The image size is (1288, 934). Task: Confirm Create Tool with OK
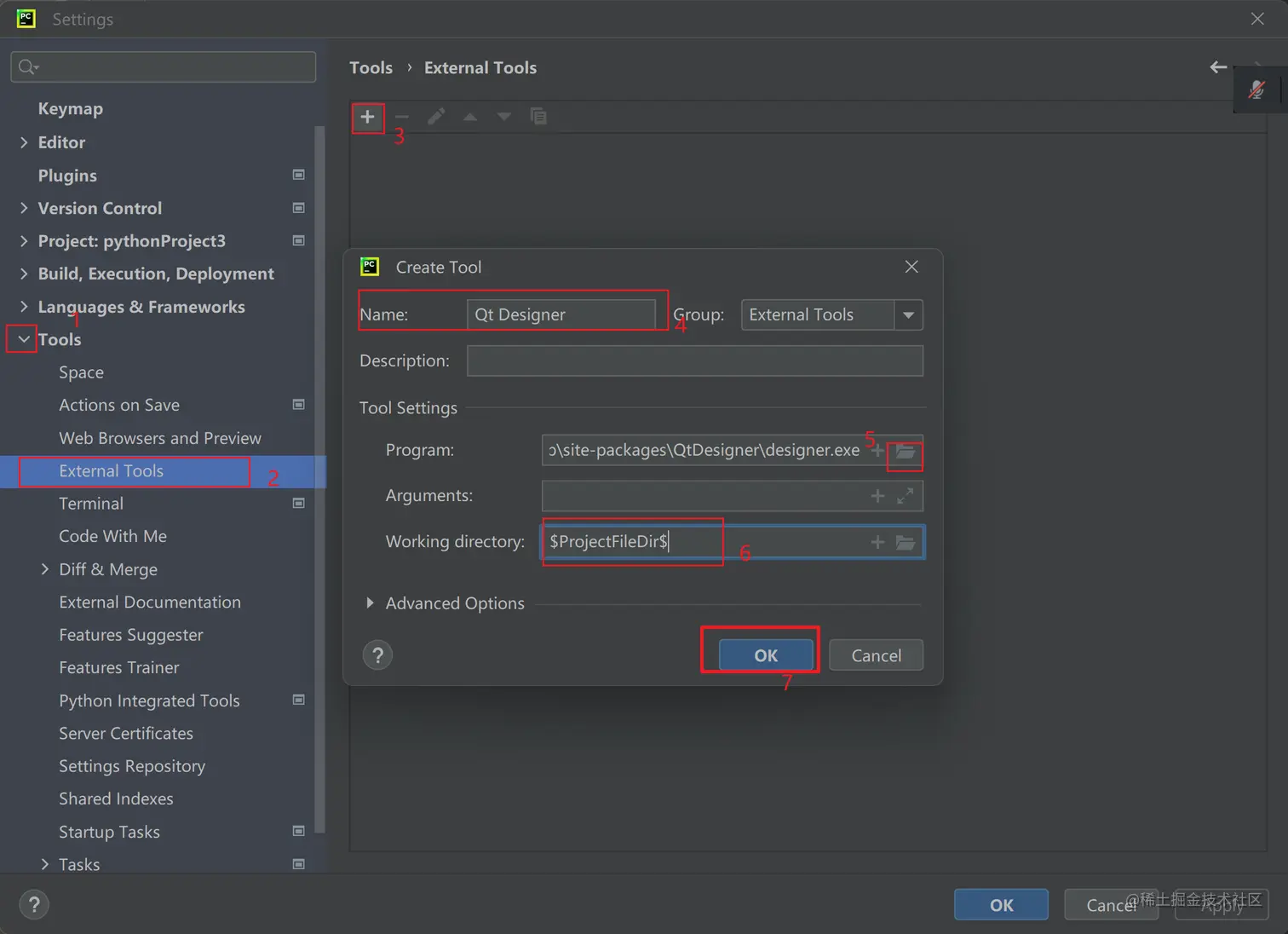point(766,655)
